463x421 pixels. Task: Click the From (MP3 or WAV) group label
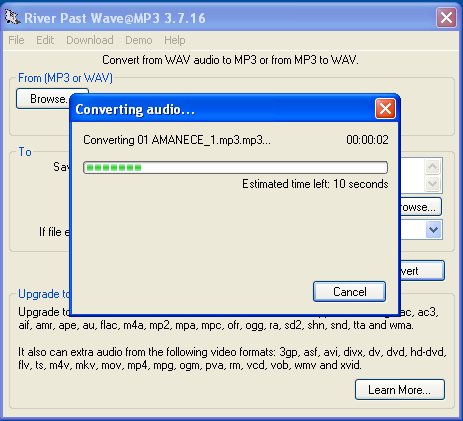(65, 78)
